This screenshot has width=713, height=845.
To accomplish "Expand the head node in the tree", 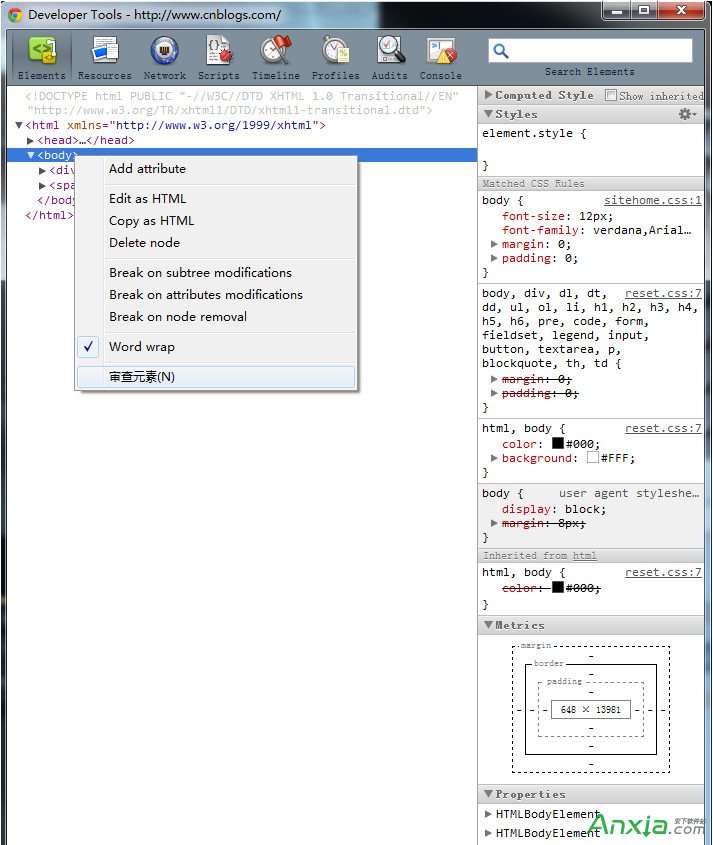I will click(x=30, y=141).
